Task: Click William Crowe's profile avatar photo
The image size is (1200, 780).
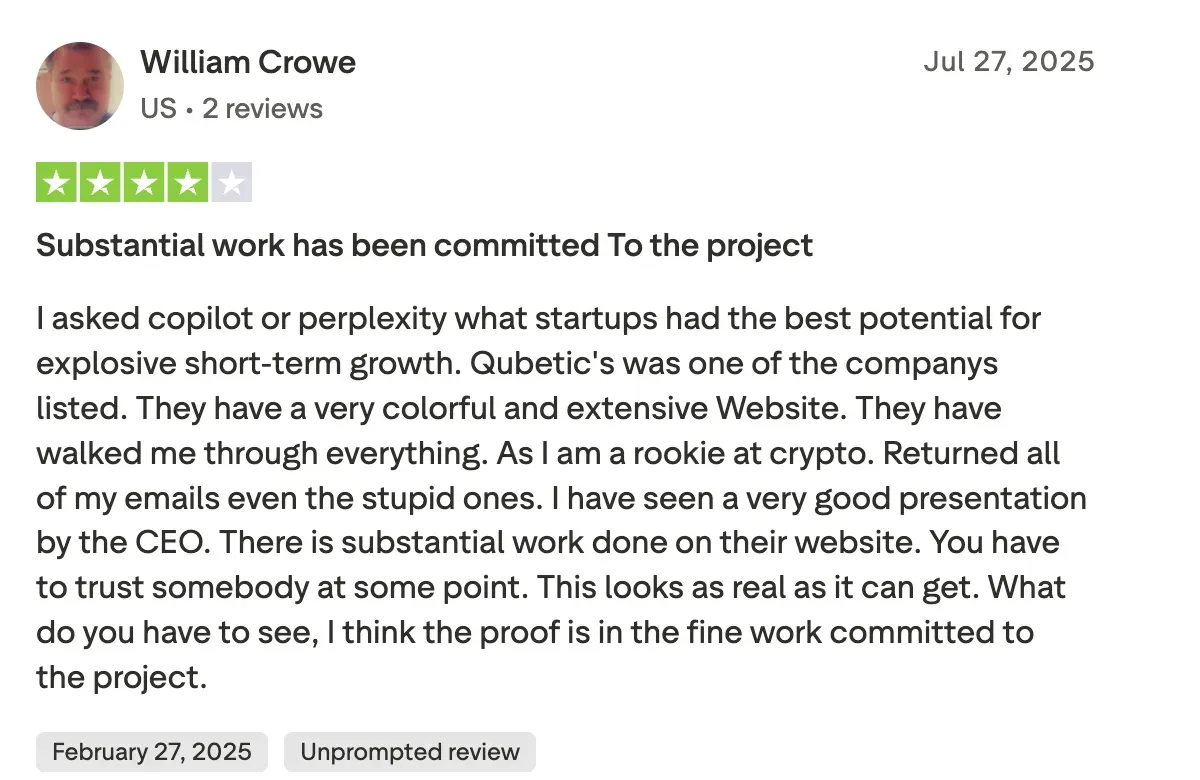Action: 80,86
